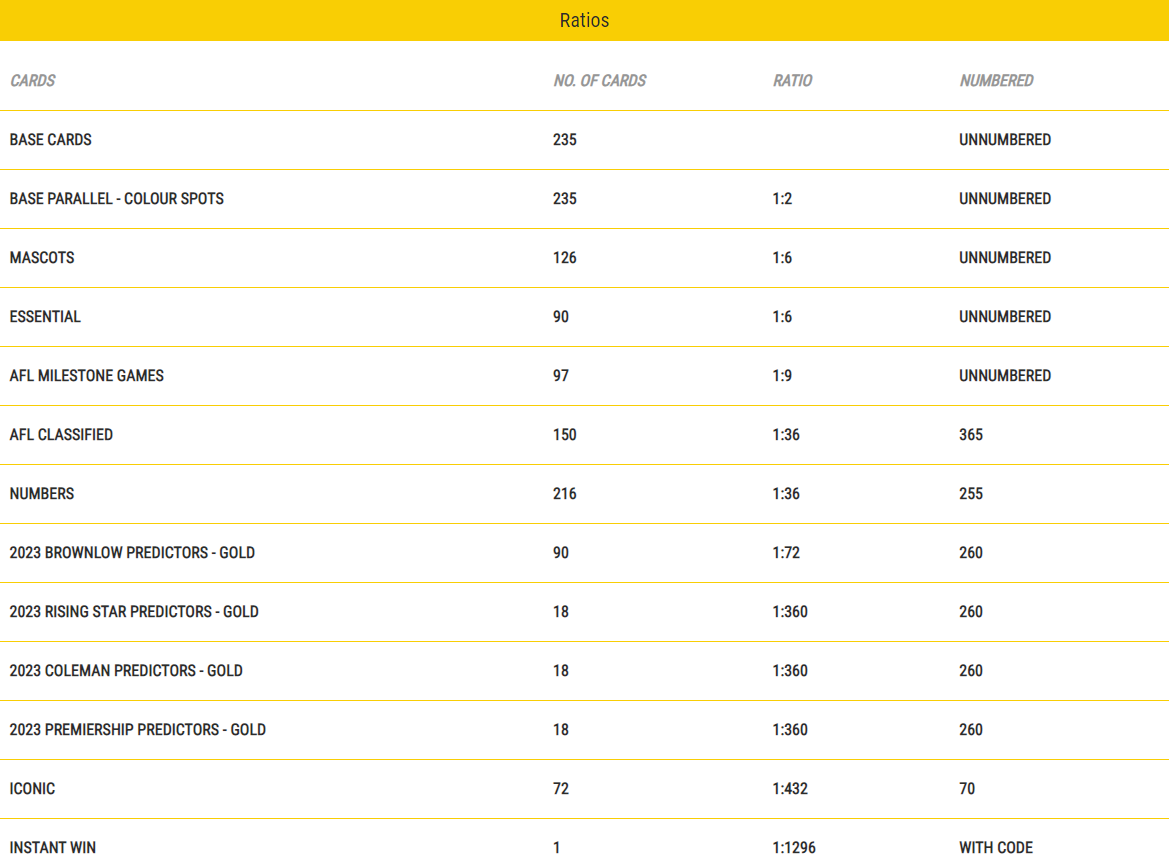
Task: Select BASE PARALLEL - COLOUR SPOTS row label
Action: pos(116,198)
